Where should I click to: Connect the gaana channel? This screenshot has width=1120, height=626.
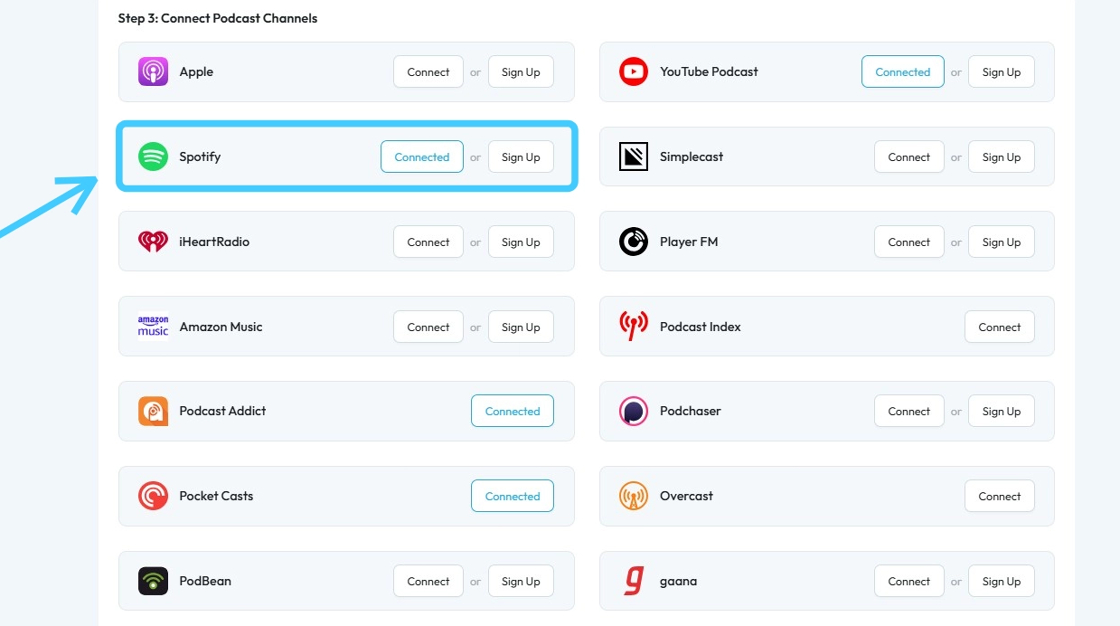point(909,581)
